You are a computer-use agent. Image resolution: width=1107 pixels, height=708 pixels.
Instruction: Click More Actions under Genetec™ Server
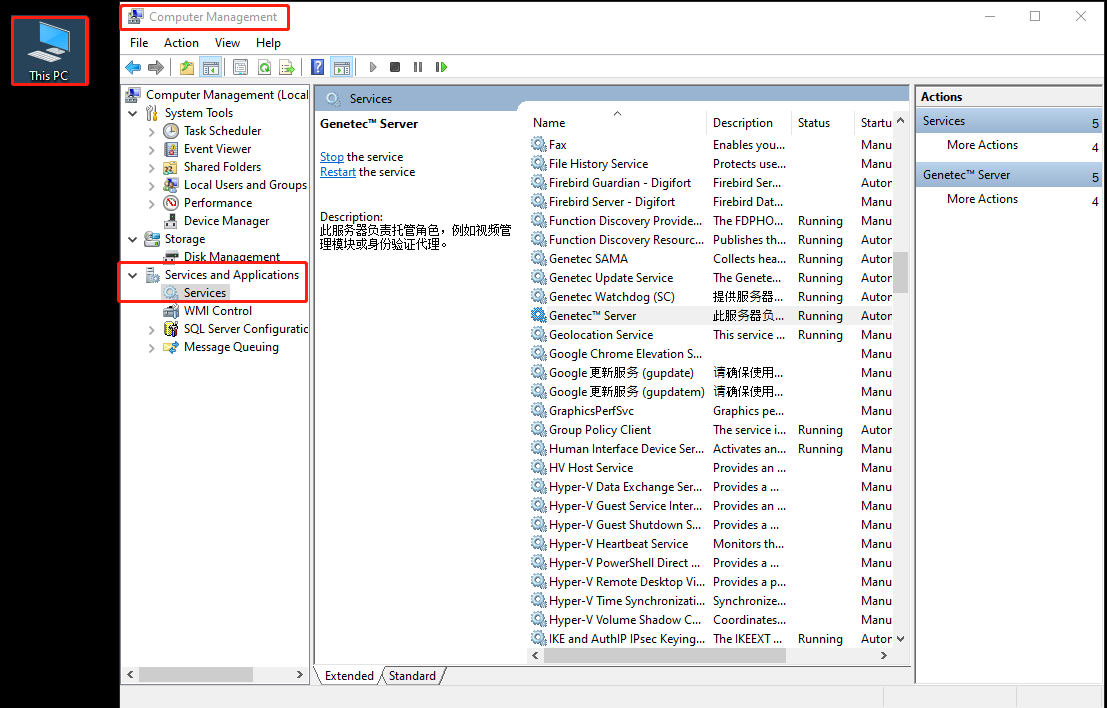[982, 199]
